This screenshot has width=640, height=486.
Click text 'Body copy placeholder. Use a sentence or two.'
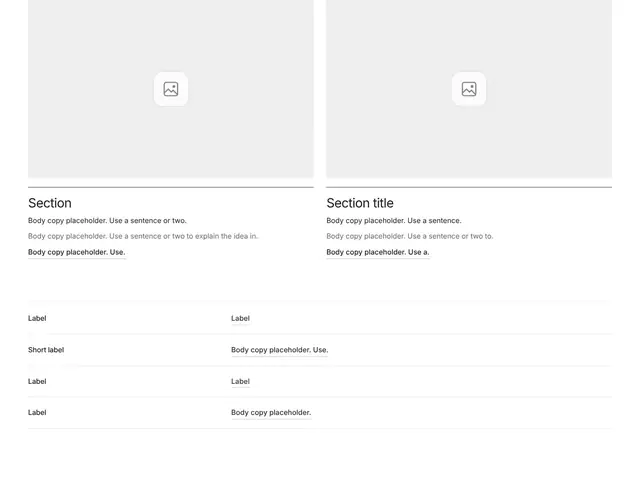pos(107,221)
